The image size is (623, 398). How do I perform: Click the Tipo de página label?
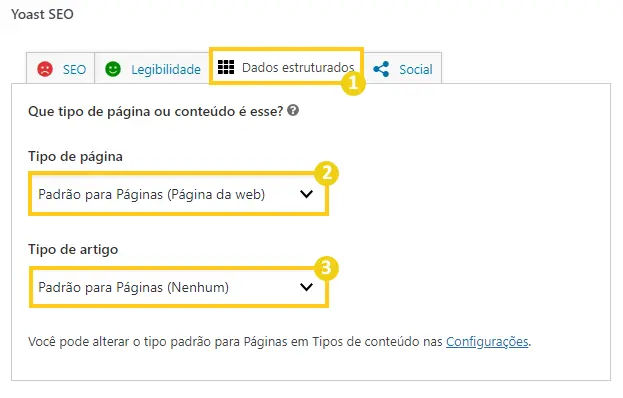[75, 156]
